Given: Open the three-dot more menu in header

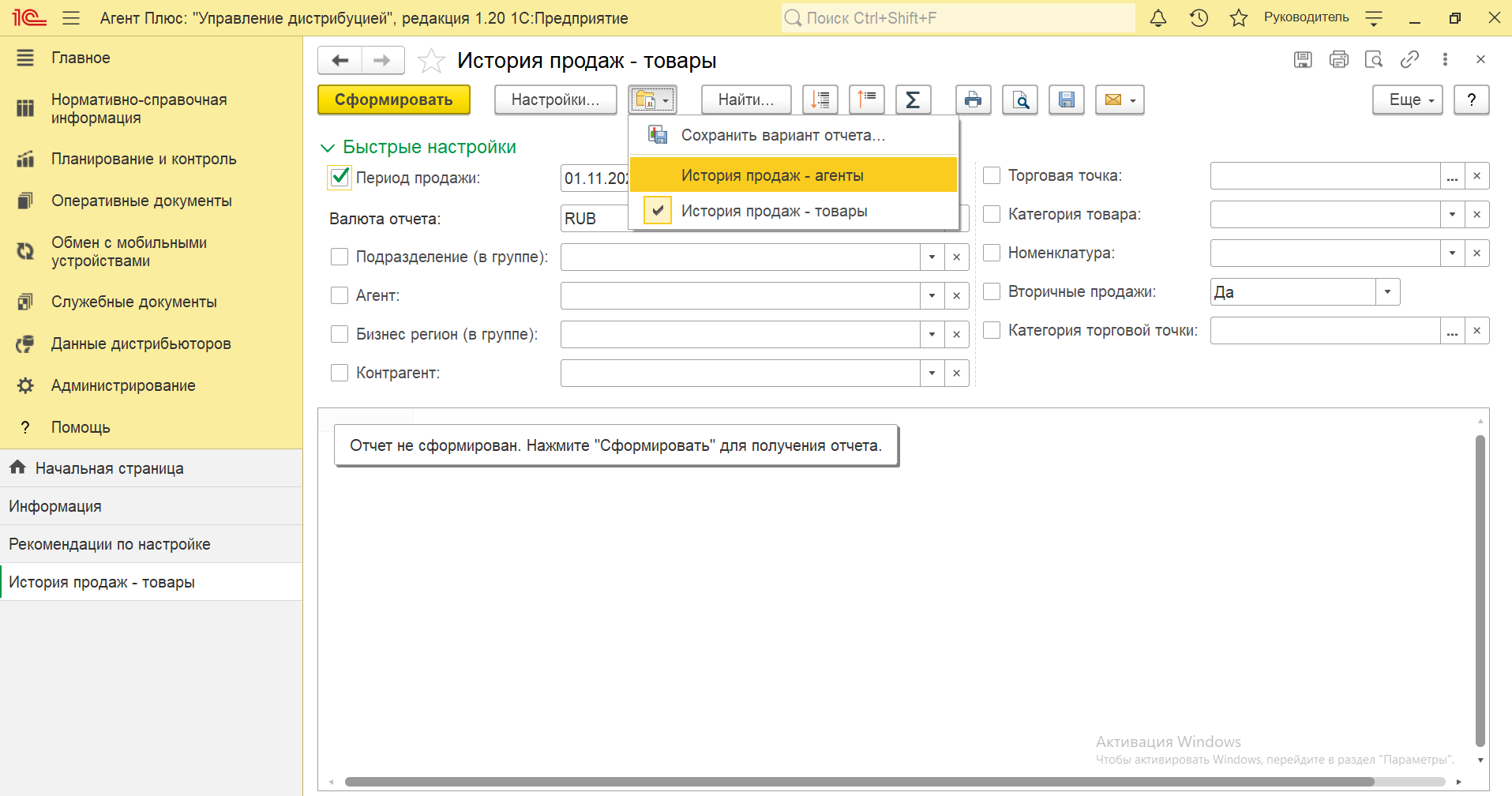Looking at the screenshot, I should coord(1445,59).
